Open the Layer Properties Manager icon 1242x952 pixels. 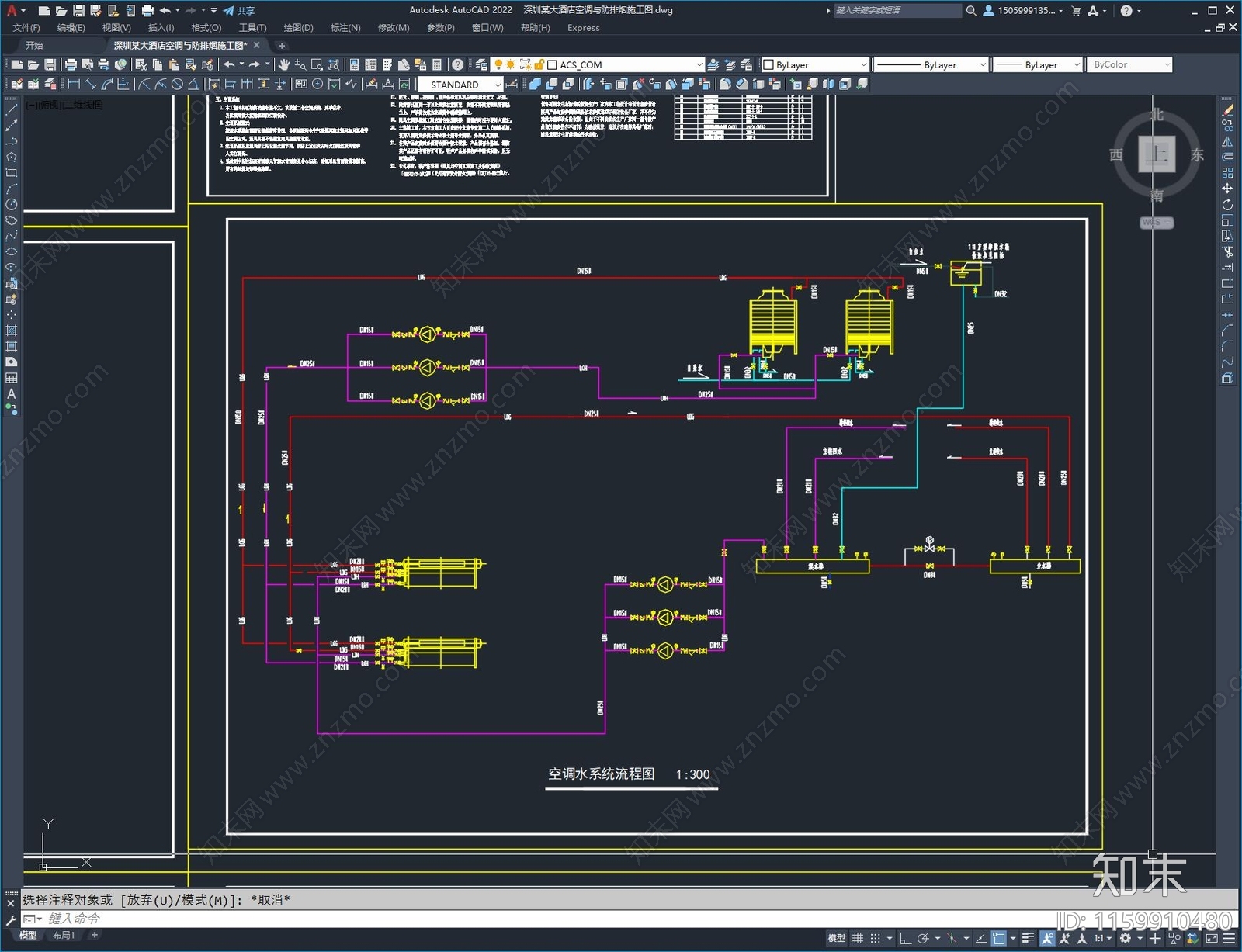tap(481, 65)
